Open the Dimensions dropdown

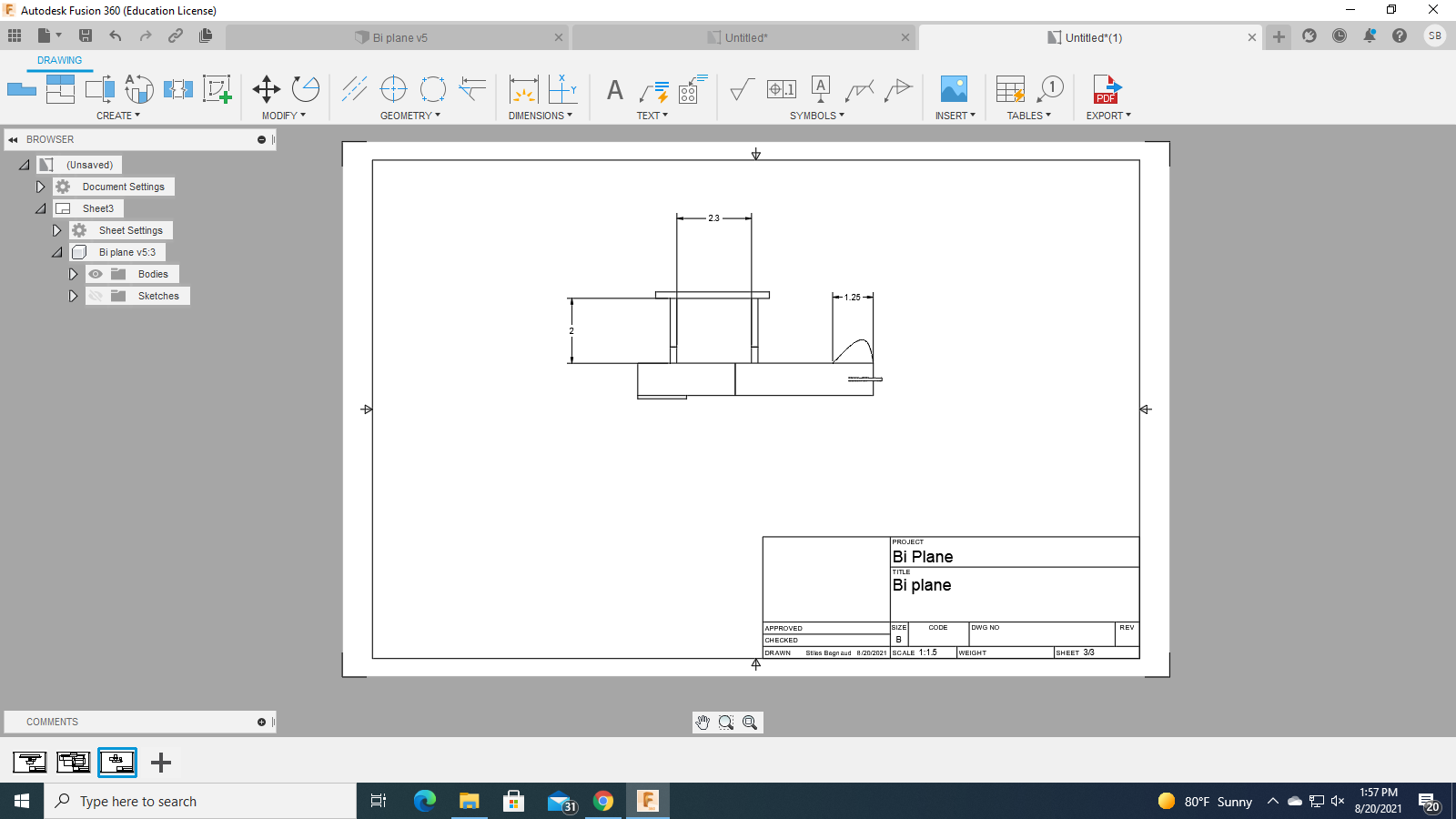coord(541,115)
